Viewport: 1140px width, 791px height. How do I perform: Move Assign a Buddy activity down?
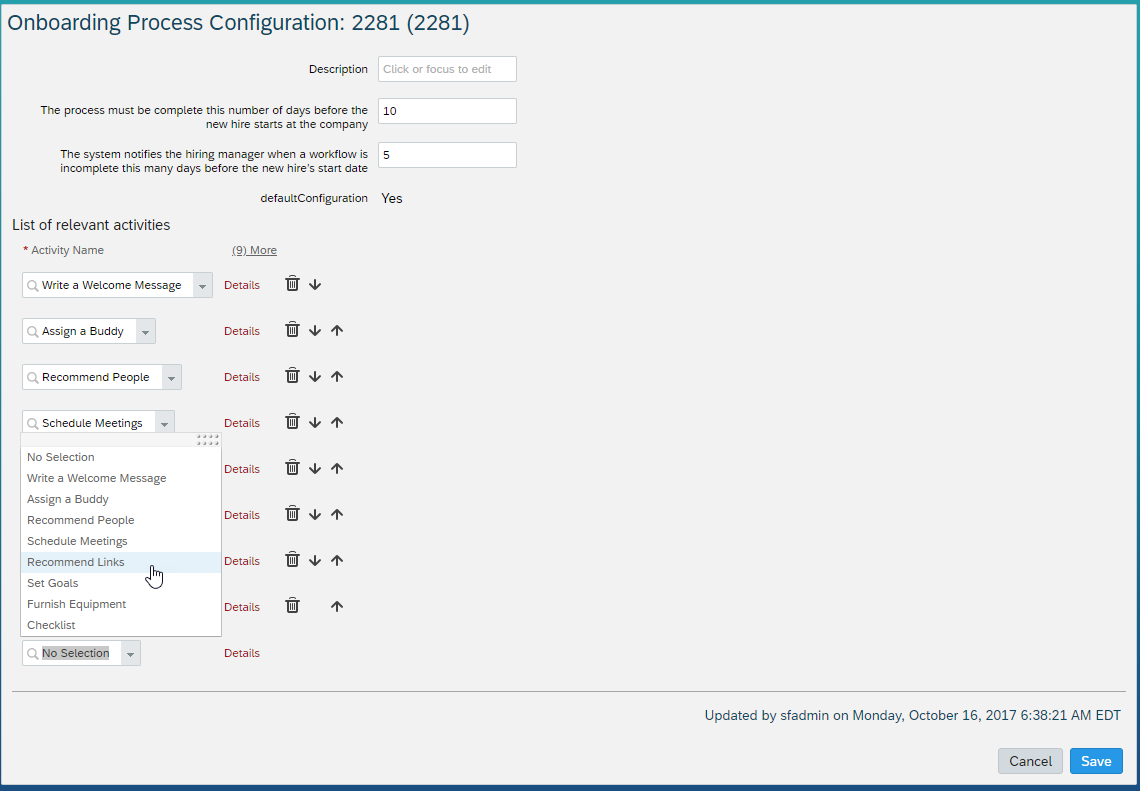point(315,331)
